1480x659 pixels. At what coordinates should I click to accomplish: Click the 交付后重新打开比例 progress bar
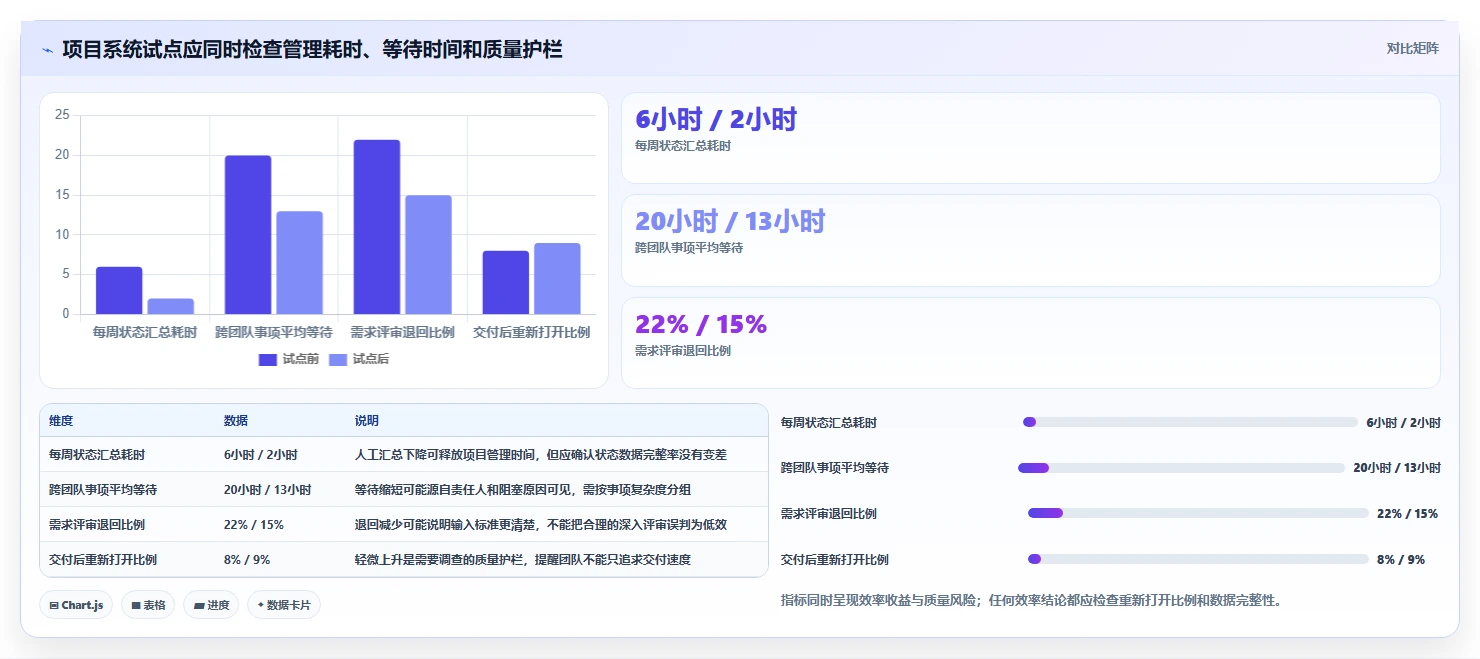1198,559
